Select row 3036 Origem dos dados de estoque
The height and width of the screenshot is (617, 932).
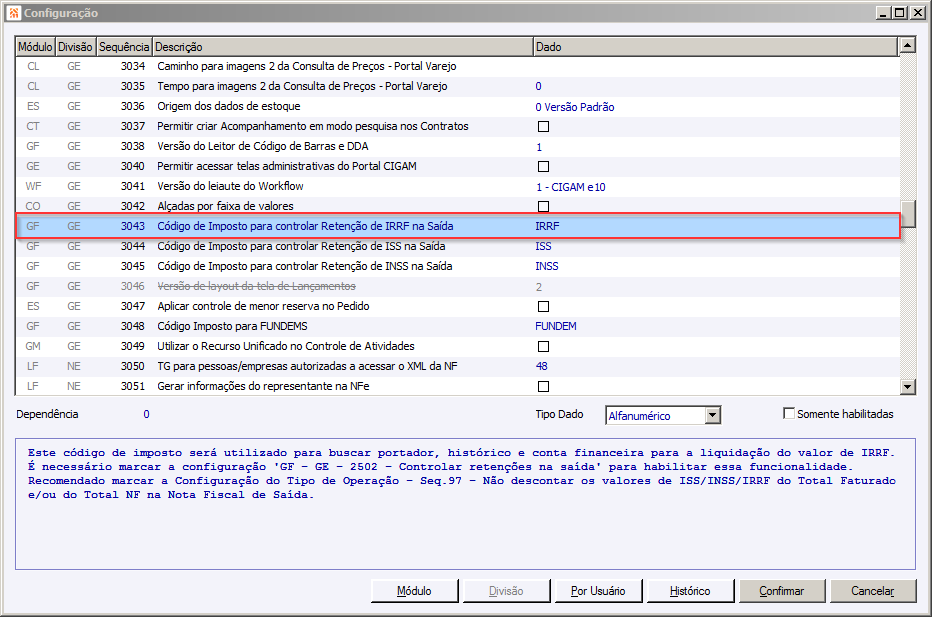tap(457, 106)
